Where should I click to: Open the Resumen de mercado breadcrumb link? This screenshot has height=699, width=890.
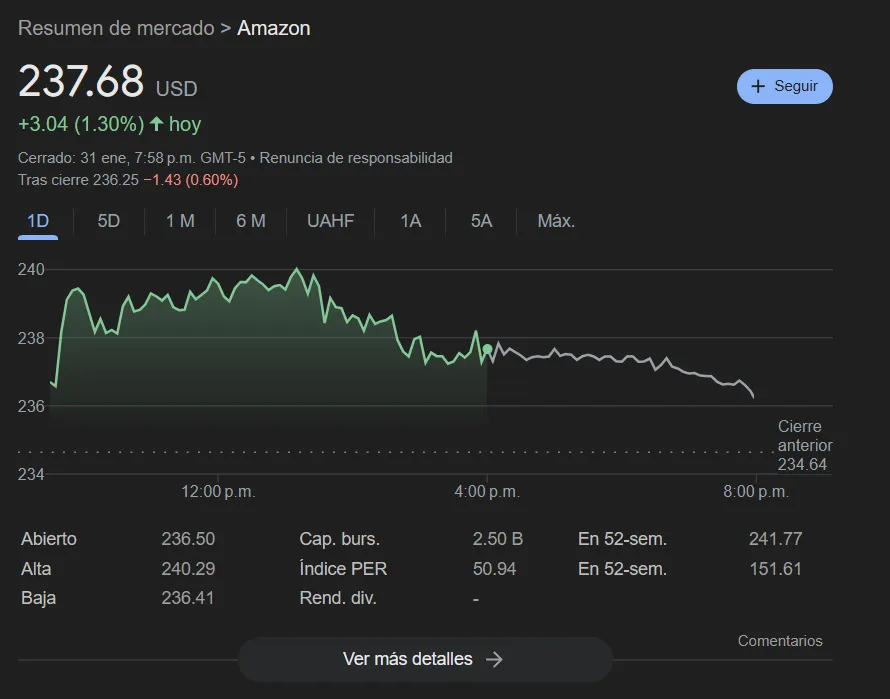(116, 28)
